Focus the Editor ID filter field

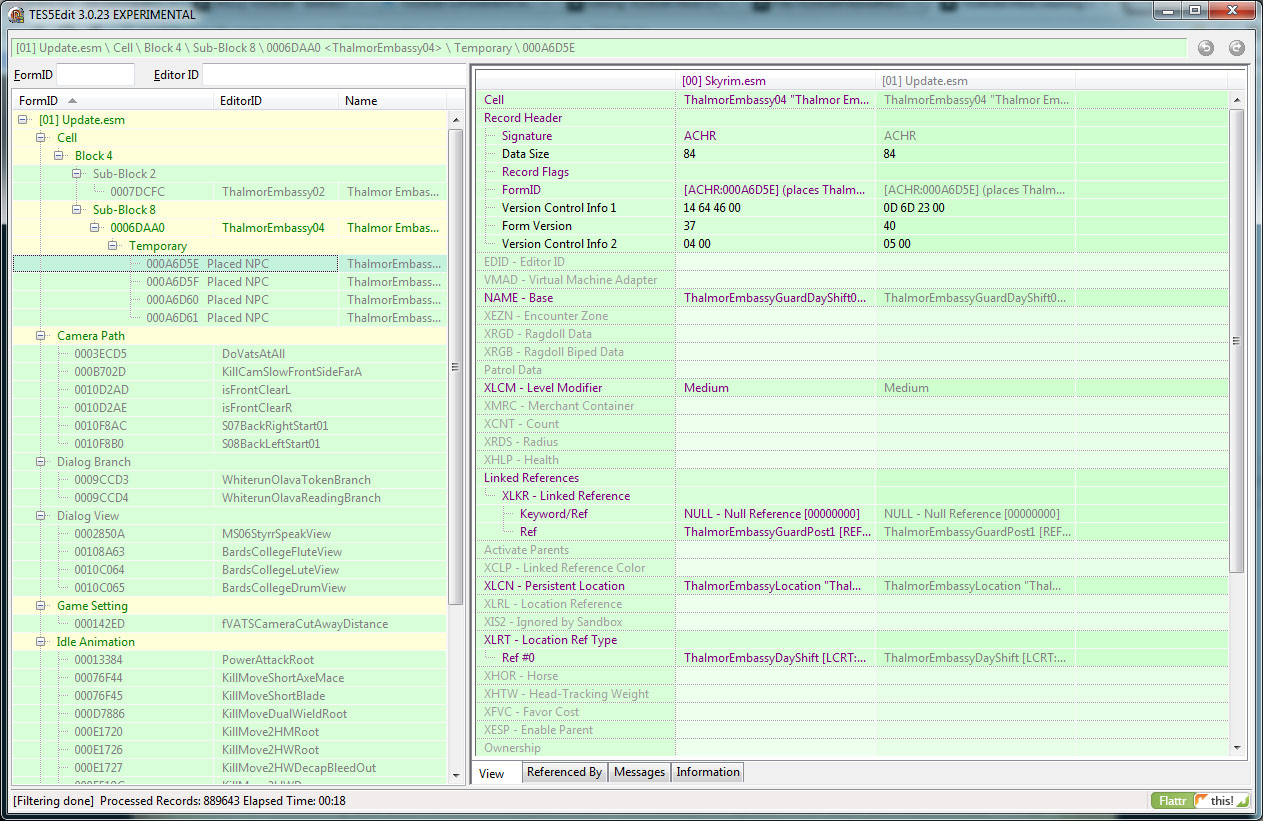(334, 74)
